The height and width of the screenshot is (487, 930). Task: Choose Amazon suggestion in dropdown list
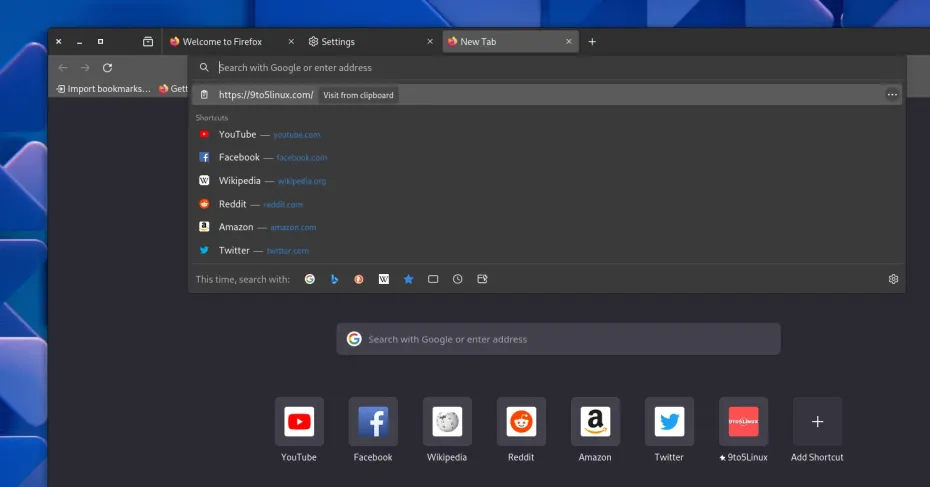(x=546, y=227)
